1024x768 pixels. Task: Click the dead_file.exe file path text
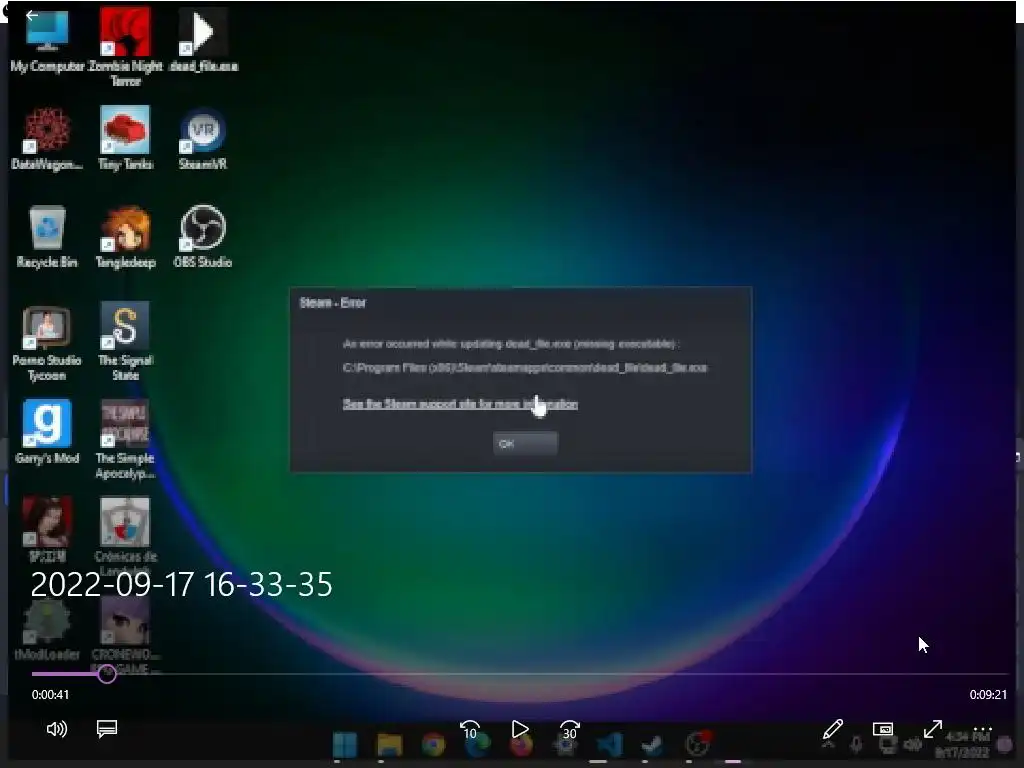pyautogui.click(x=524, y=368)
